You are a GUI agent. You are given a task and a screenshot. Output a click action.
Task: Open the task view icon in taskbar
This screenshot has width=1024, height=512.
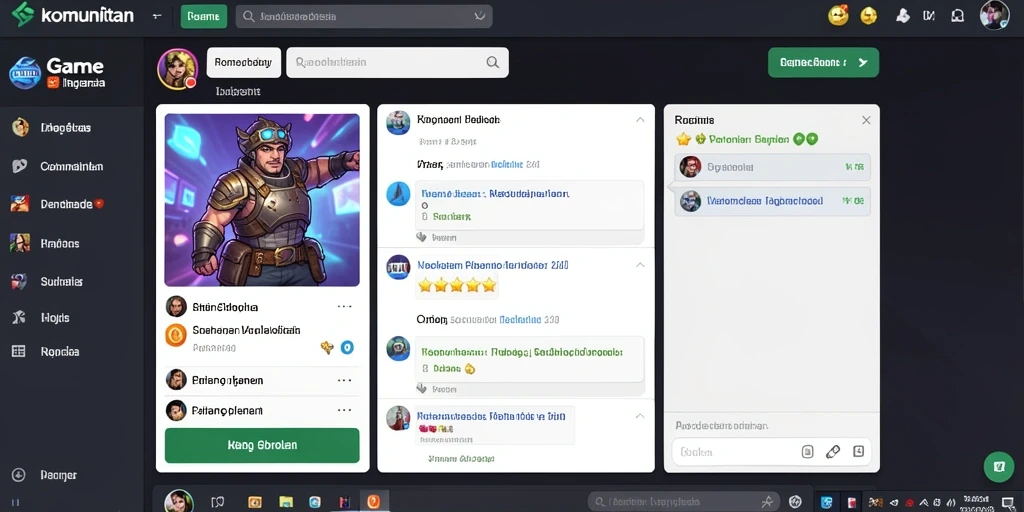pyautogui.click(x=218, y=502)
